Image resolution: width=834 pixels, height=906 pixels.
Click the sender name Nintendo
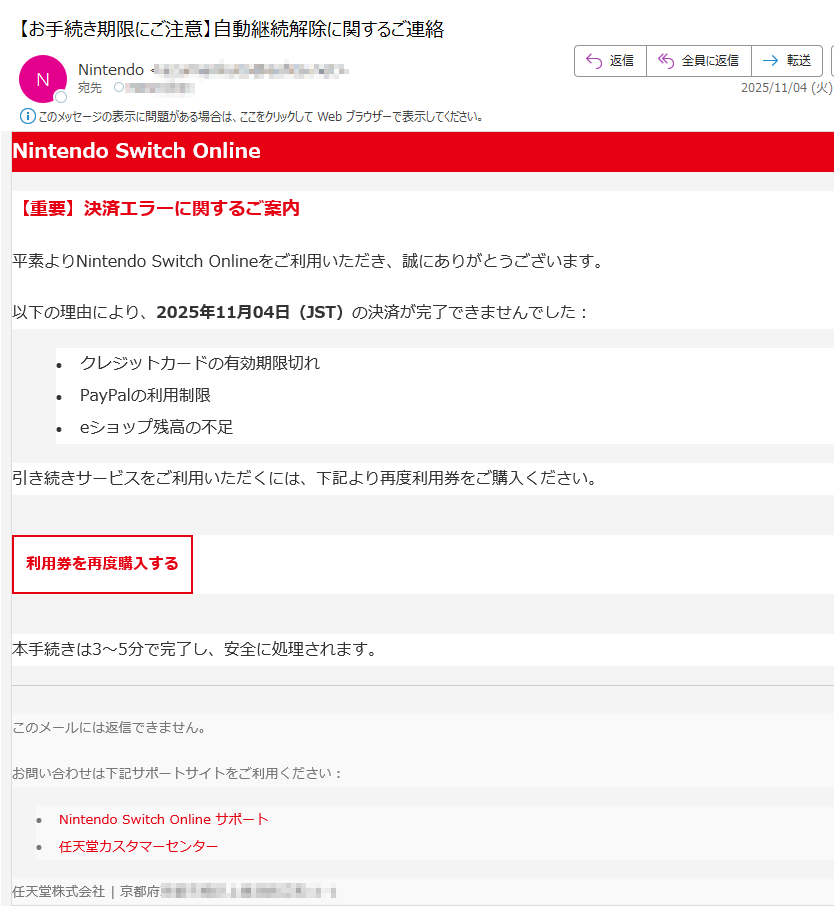click(110, 69)
